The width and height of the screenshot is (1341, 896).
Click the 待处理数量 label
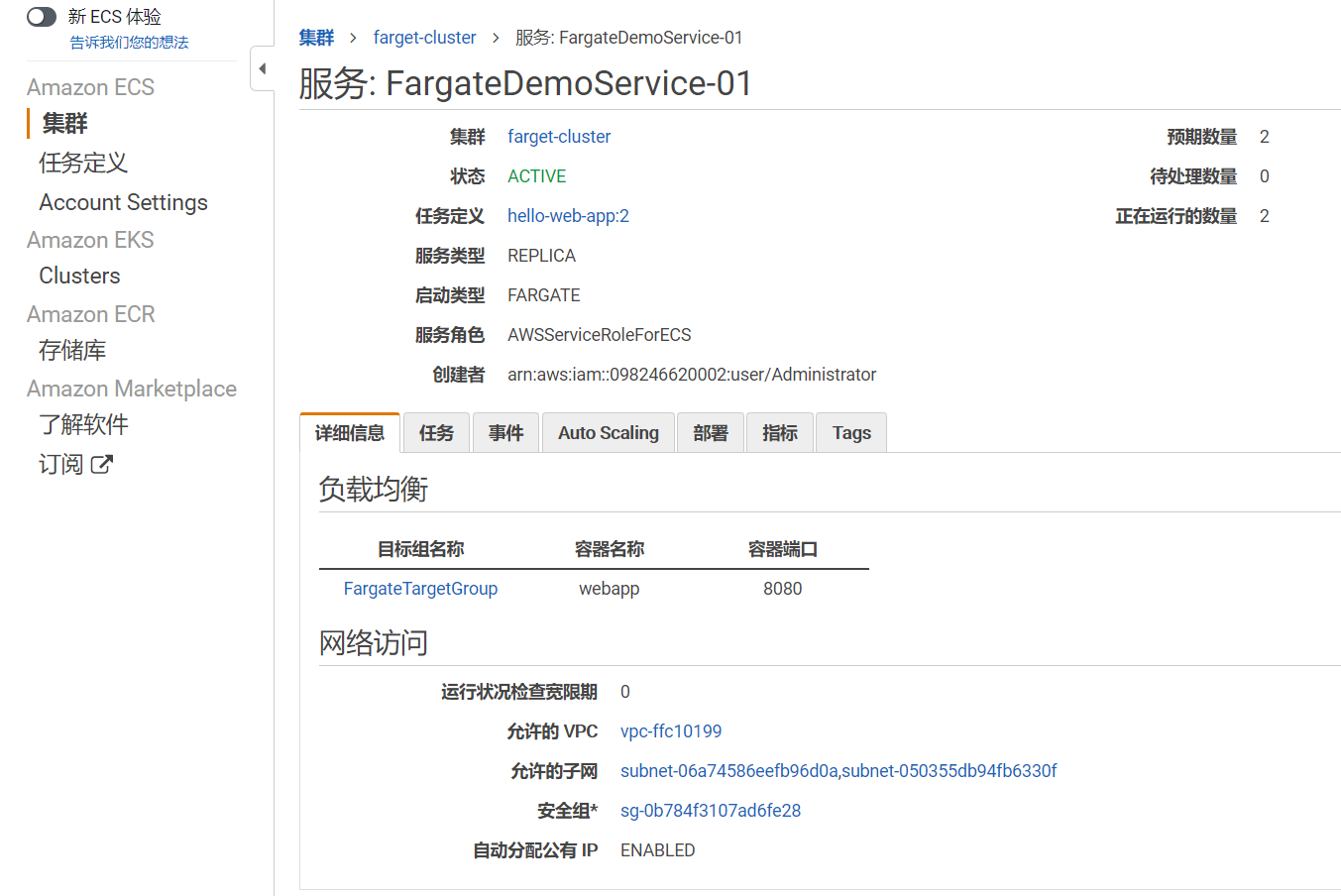[x=1193, y=176]
